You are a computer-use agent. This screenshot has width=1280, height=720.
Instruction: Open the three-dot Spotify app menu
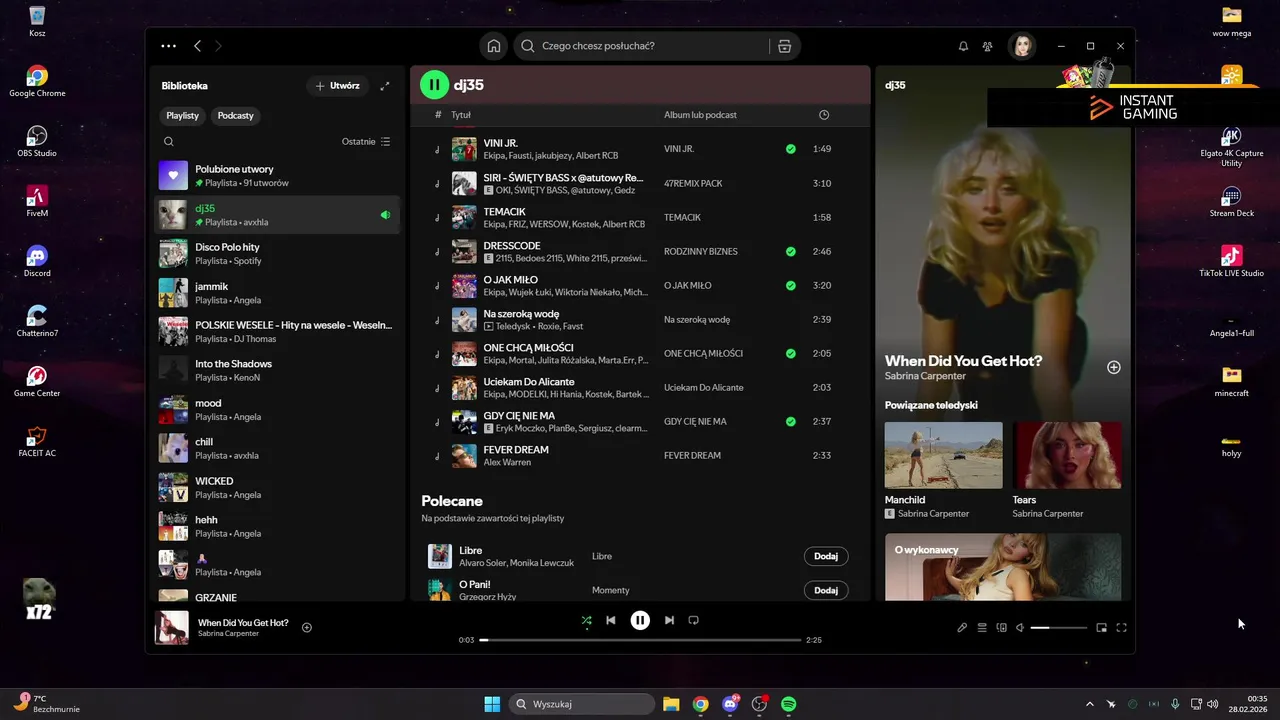[168, 46]
